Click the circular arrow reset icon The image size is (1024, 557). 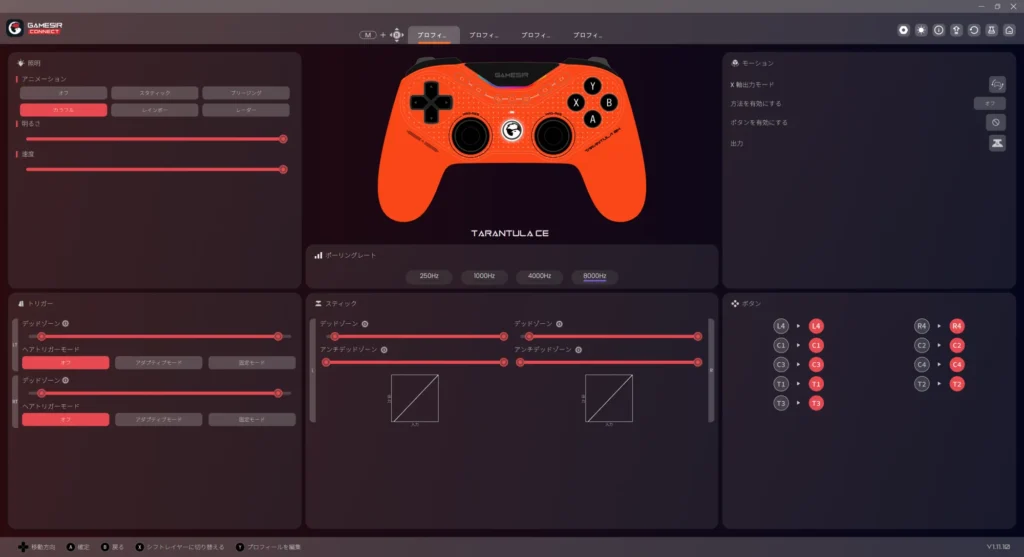(x=974, y=30)
